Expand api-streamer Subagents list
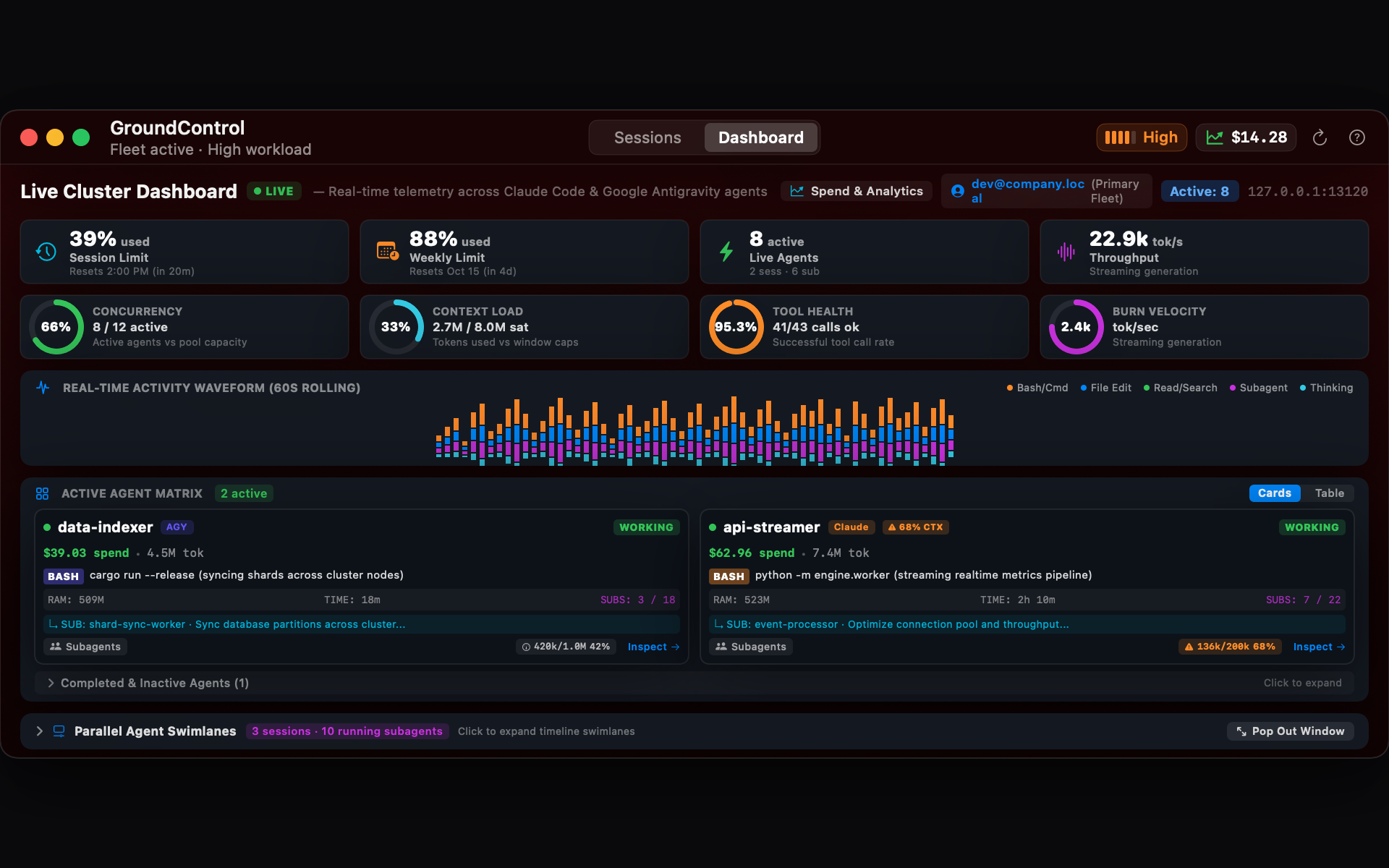1389x868 pixels. (751, 647)
